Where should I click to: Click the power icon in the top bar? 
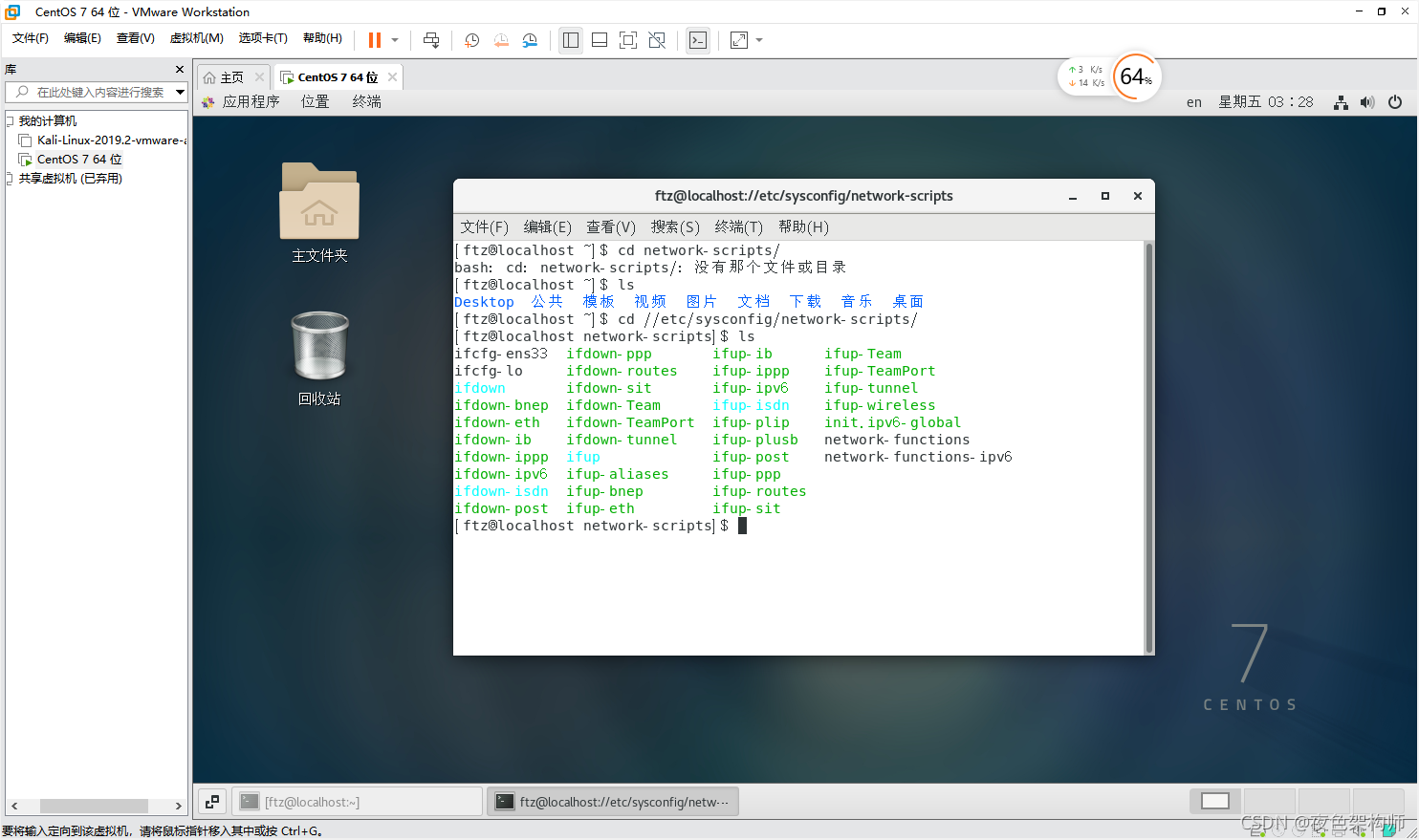(x=1395, y=102)
